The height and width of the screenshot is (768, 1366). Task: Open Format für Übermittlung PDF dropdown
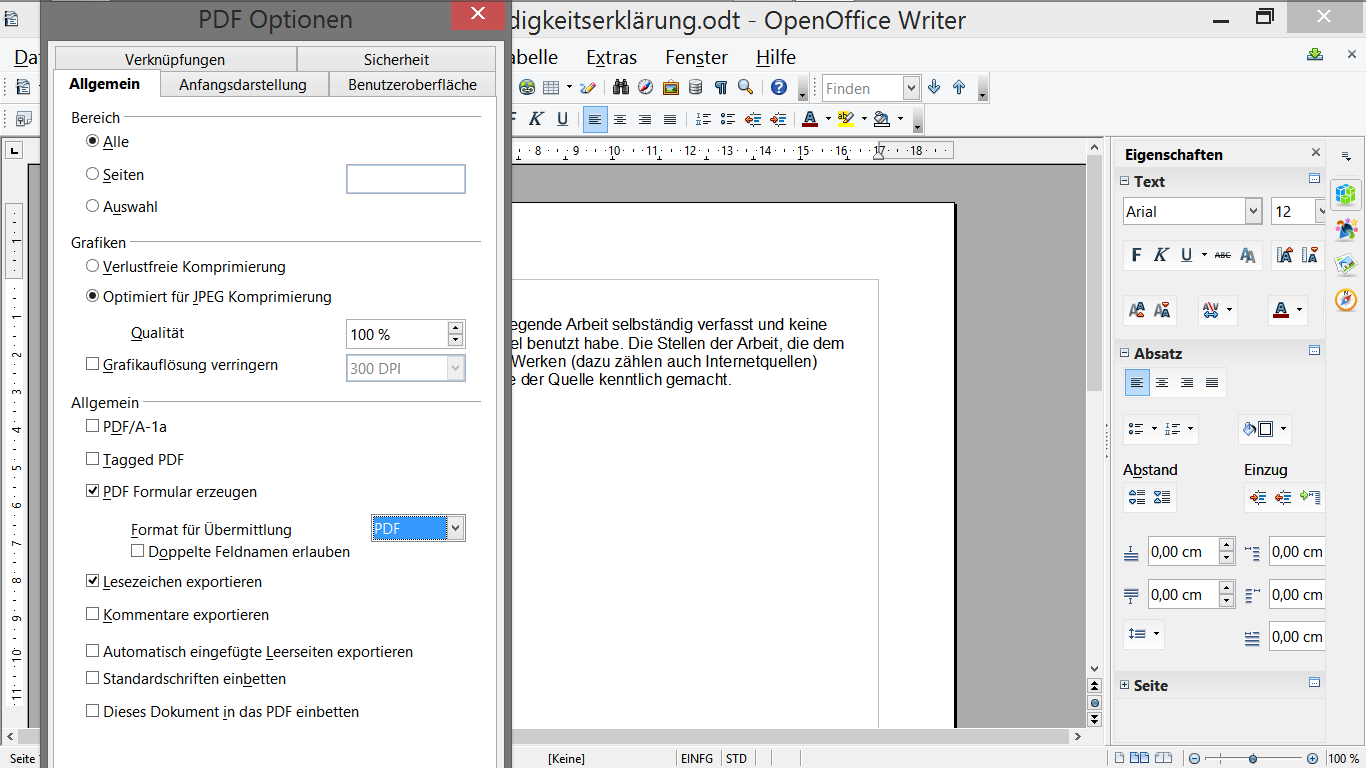455,528
